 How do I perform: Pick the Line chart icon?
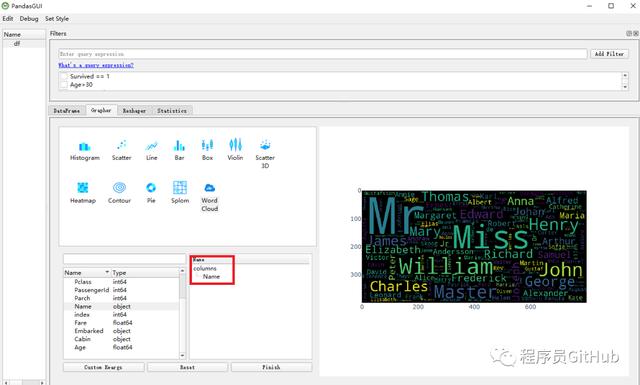click(x=151, y=145)
